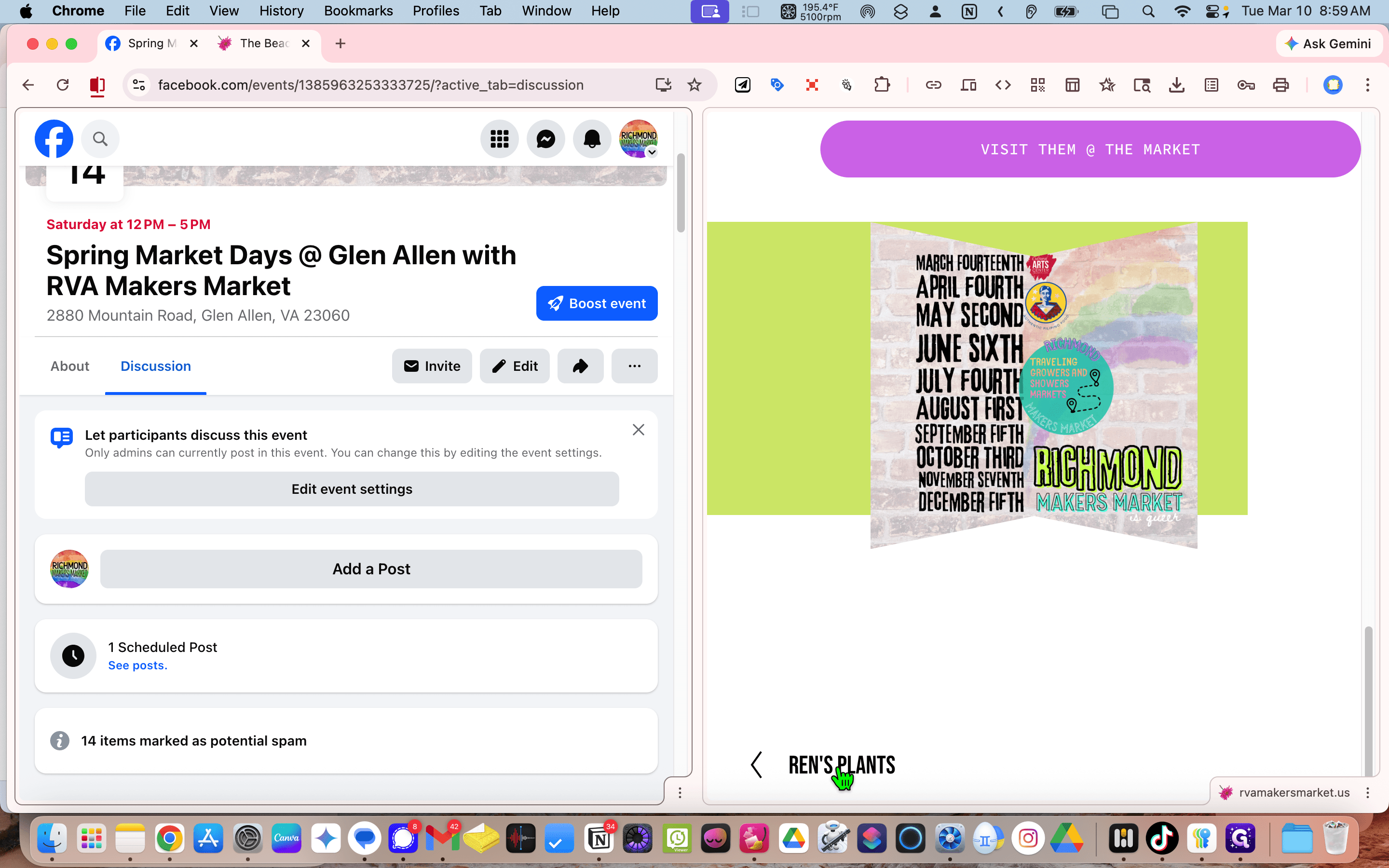
Task: Click the Invite button
Action: click(x=432, y=366)
